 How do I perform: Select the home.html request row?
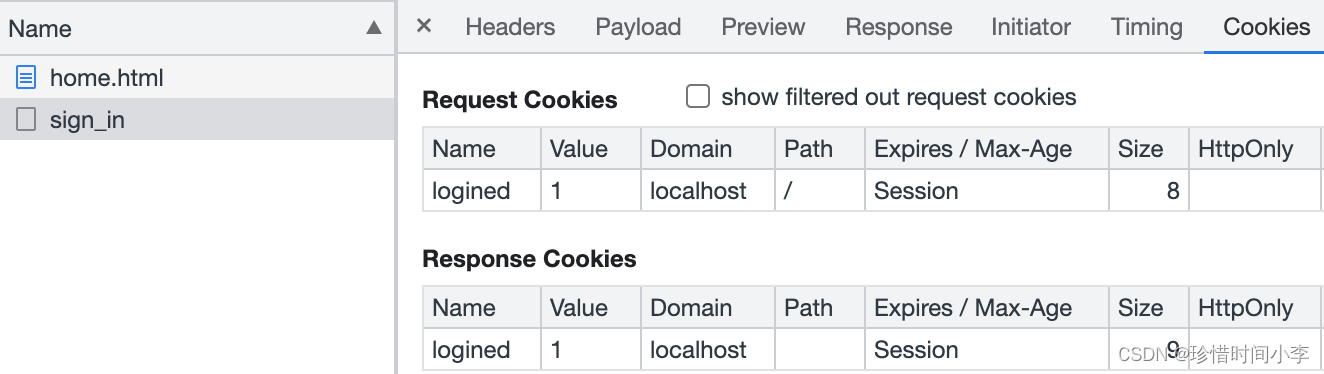tap(197, 77)
